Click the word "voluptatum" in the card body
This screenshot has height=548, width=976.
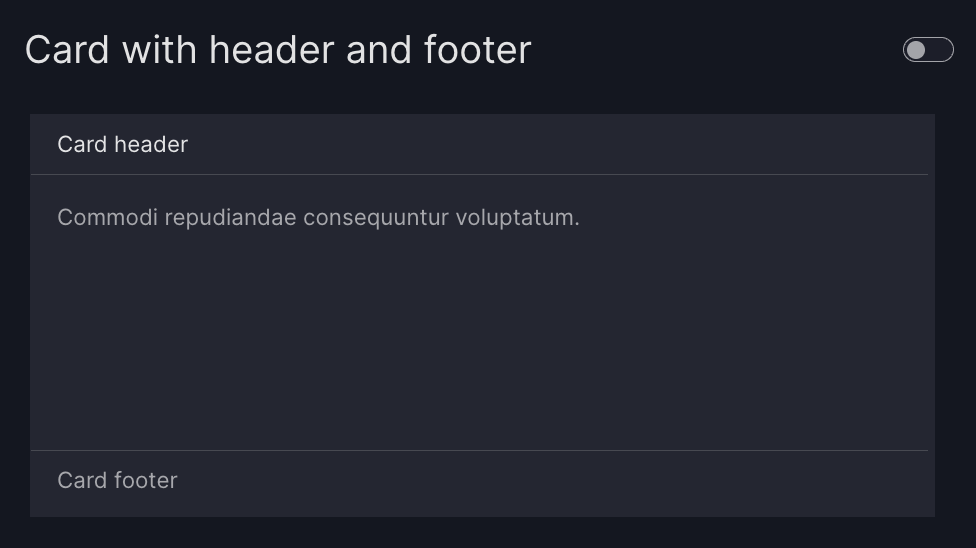515,218
